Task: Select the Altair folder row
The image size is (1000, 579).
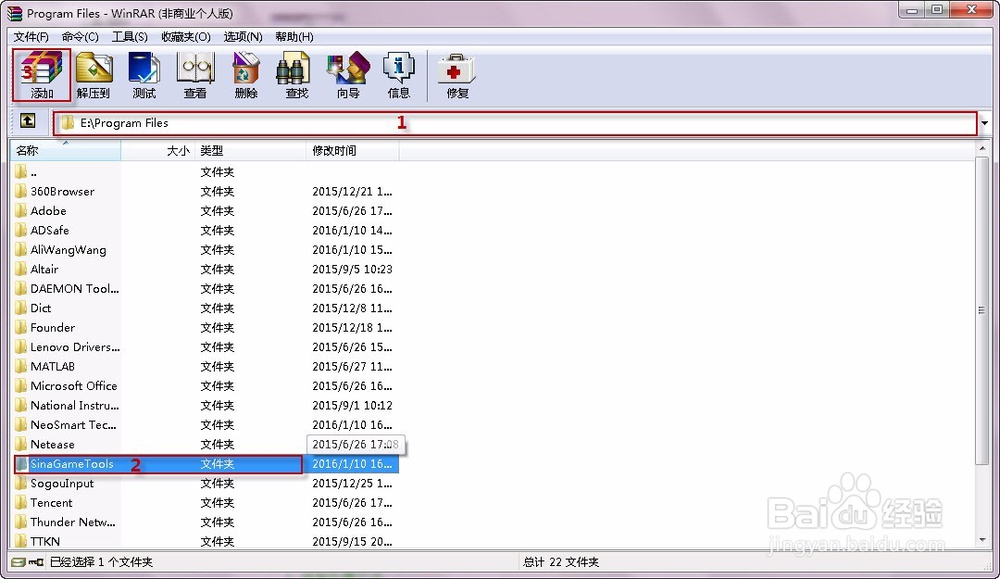Action: pos(204,269)
